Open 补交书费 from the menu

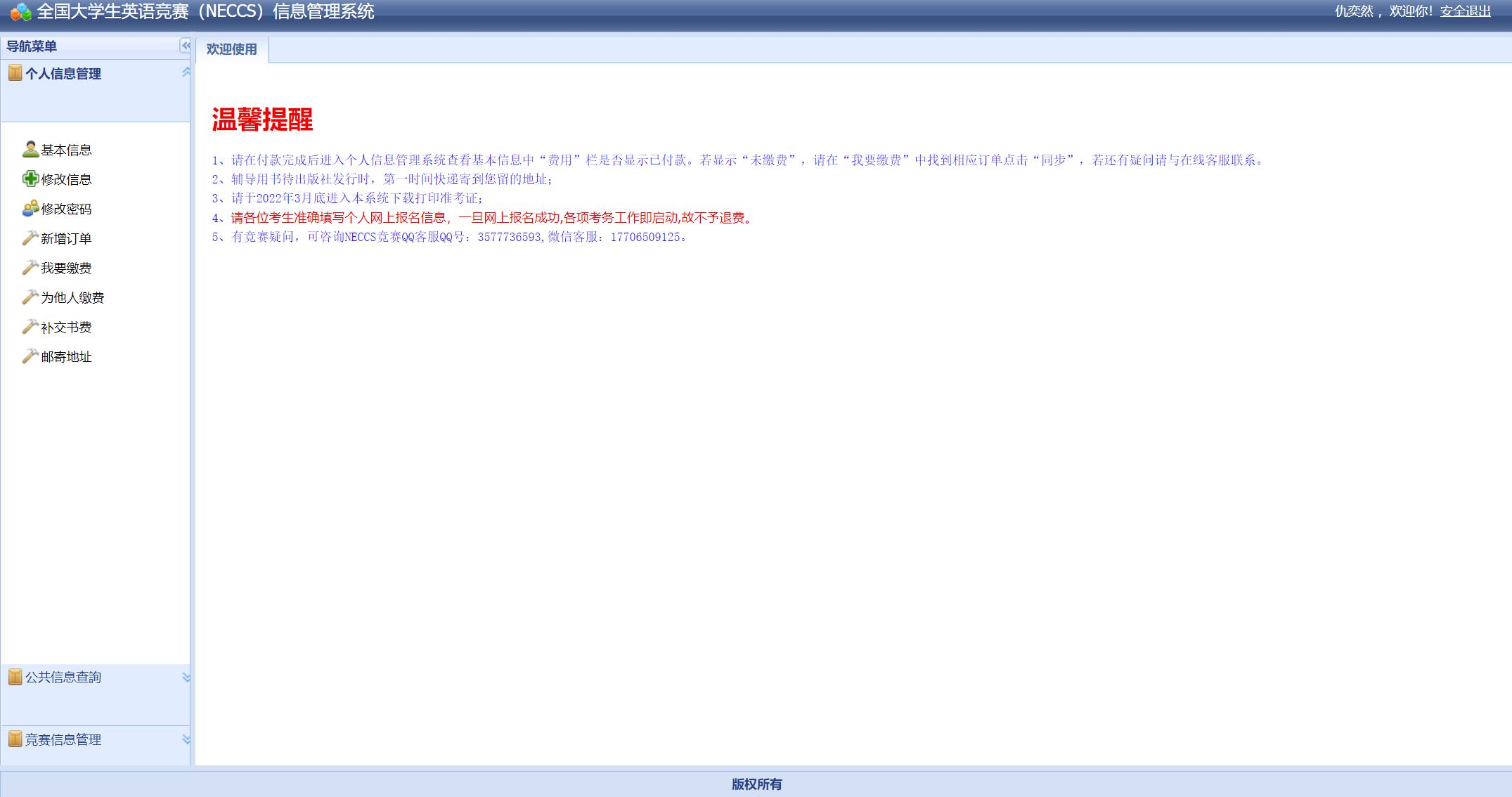[x=66, y=327]
